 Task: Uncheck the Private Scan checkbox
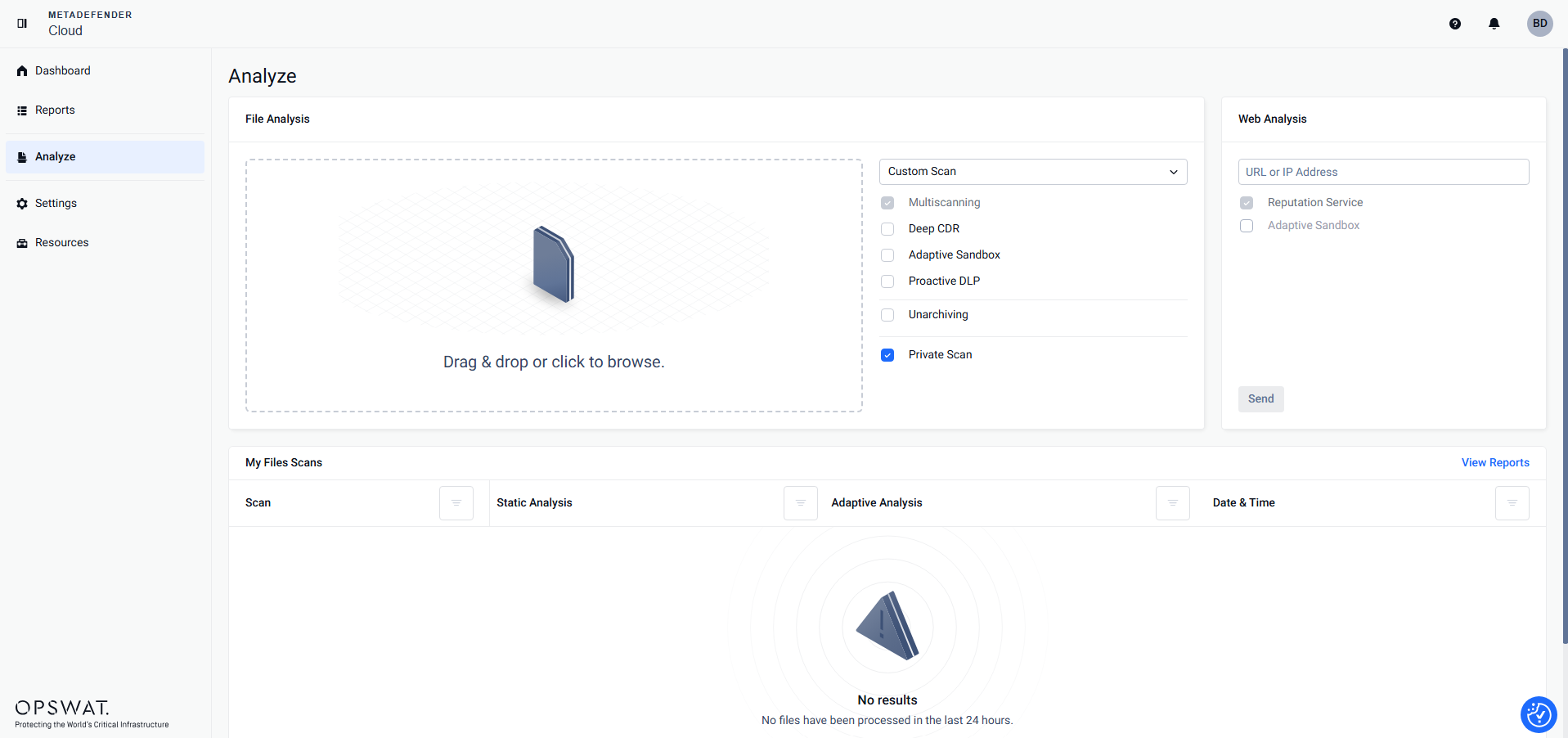[x=887, y=355]
